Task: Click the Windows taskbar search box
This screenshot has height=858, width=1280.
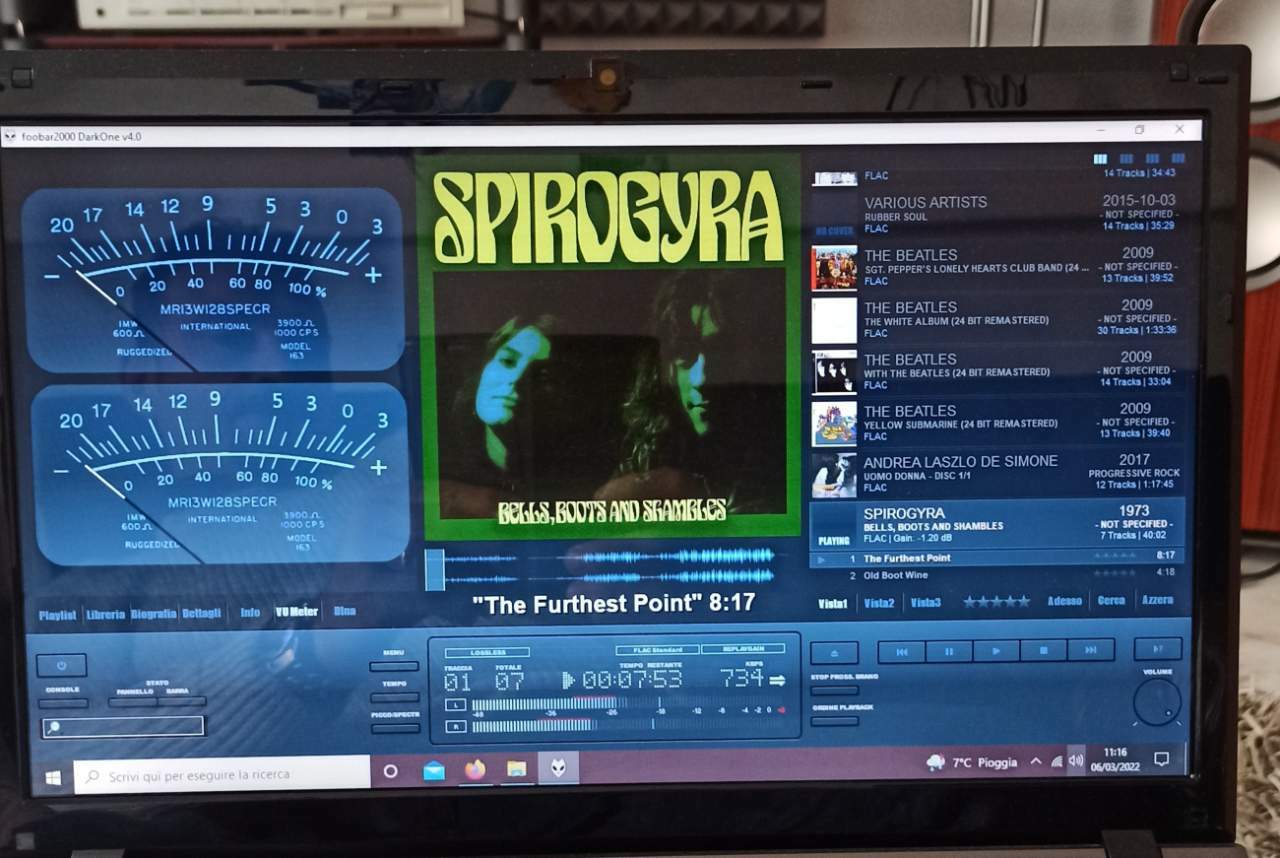Action: pos(222,774)
